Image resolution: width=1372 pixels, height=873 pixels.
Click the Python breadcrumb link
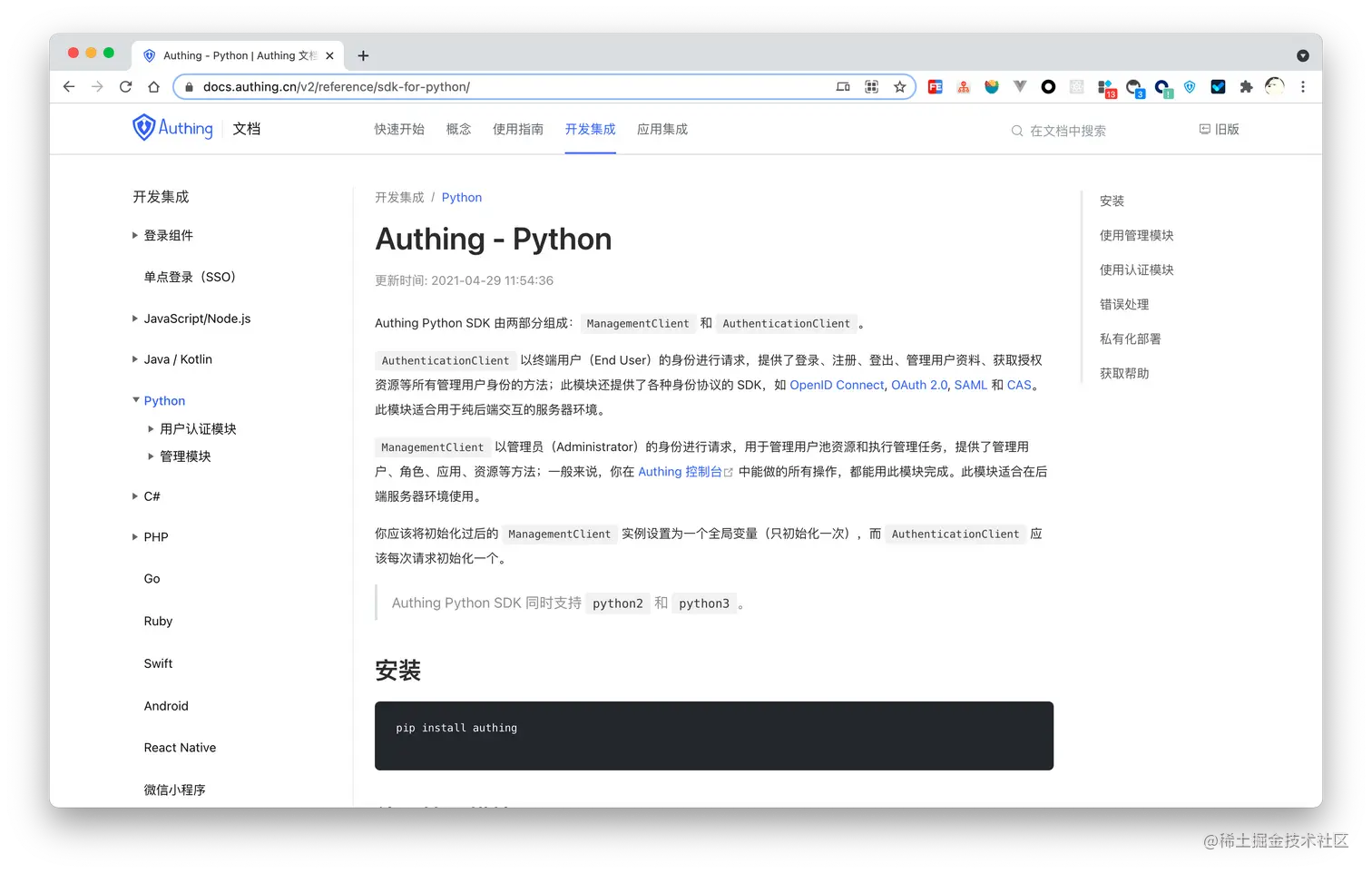coord(462,198)
